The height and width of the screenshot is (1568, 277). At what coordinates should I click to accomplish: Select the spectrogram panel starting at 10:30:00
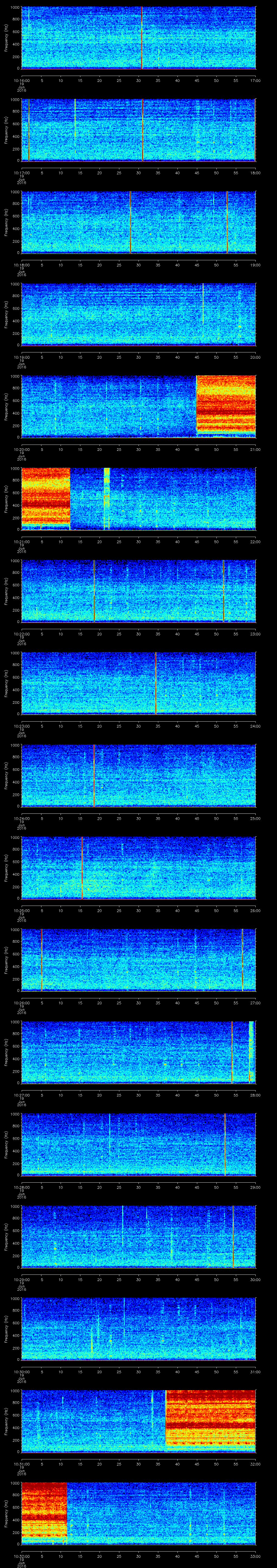[x=139, y=1329]
